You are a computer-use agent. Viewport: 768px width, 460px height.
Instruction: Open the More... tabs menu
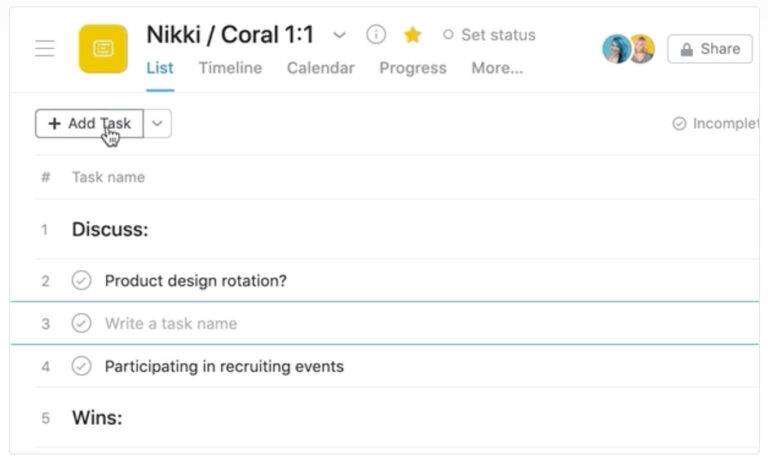pyautogui.click(x=497, y=68)
